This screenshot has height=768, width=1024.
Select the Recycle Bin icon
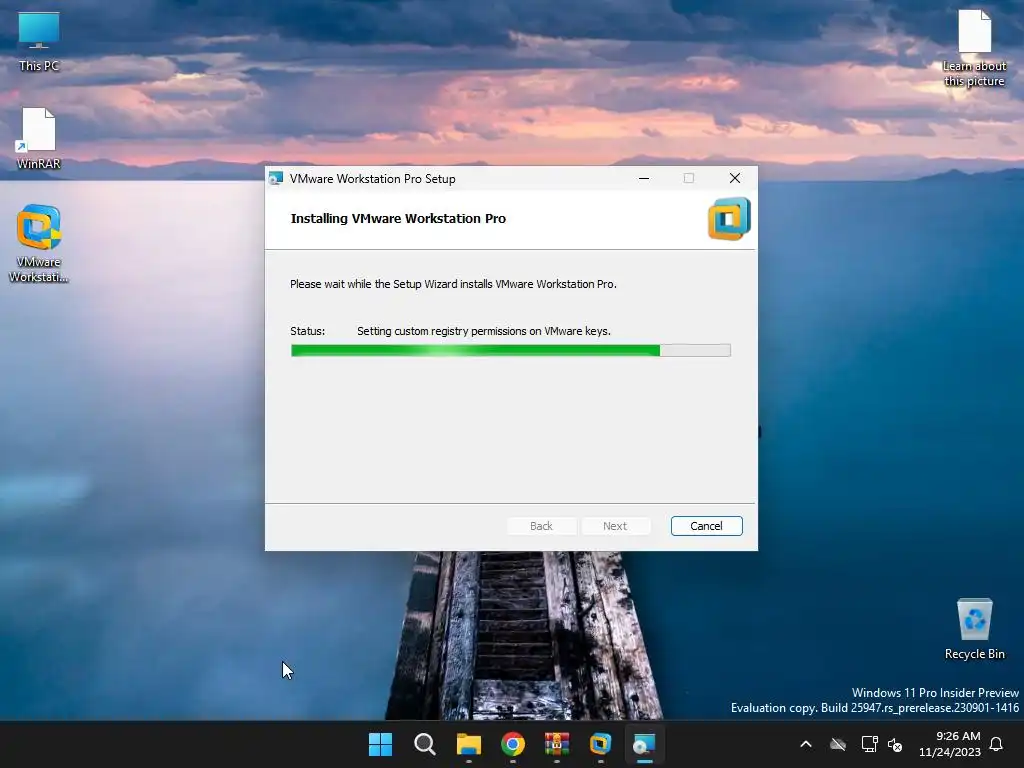[974, 629]
